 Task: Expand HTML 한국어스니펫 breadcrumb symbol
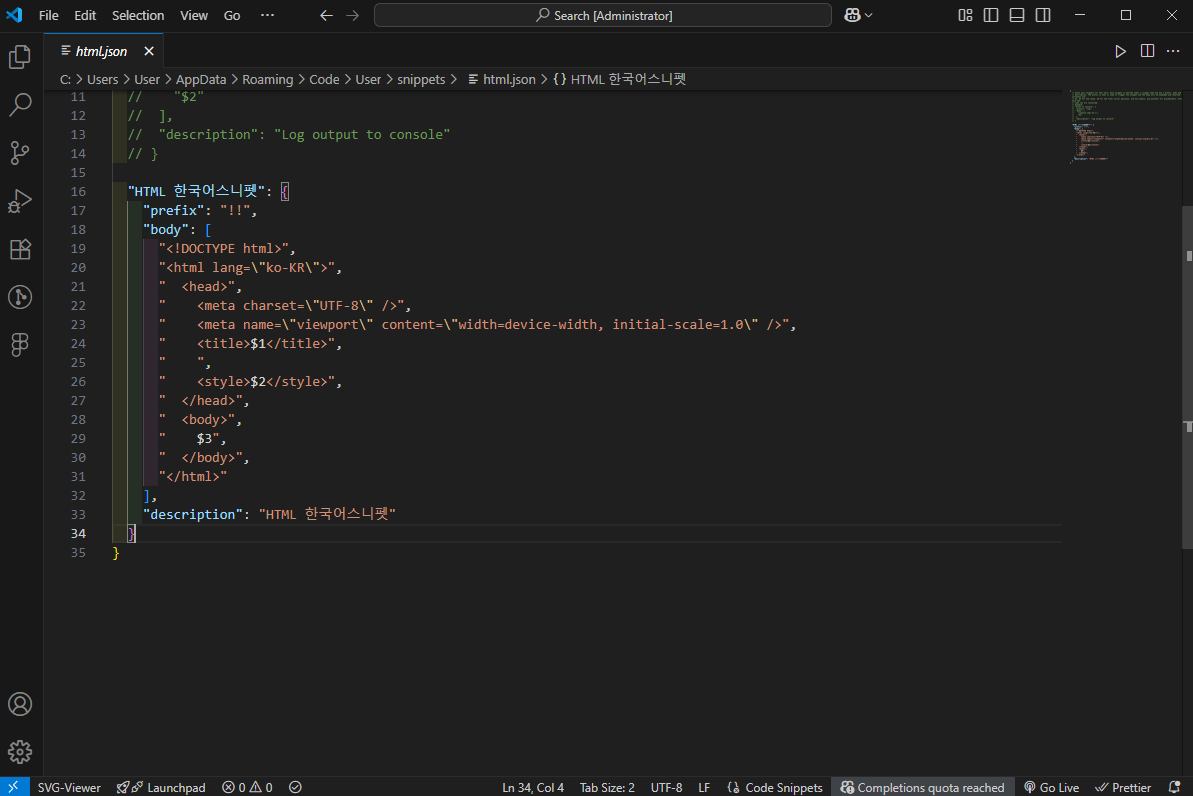(619, 79)
